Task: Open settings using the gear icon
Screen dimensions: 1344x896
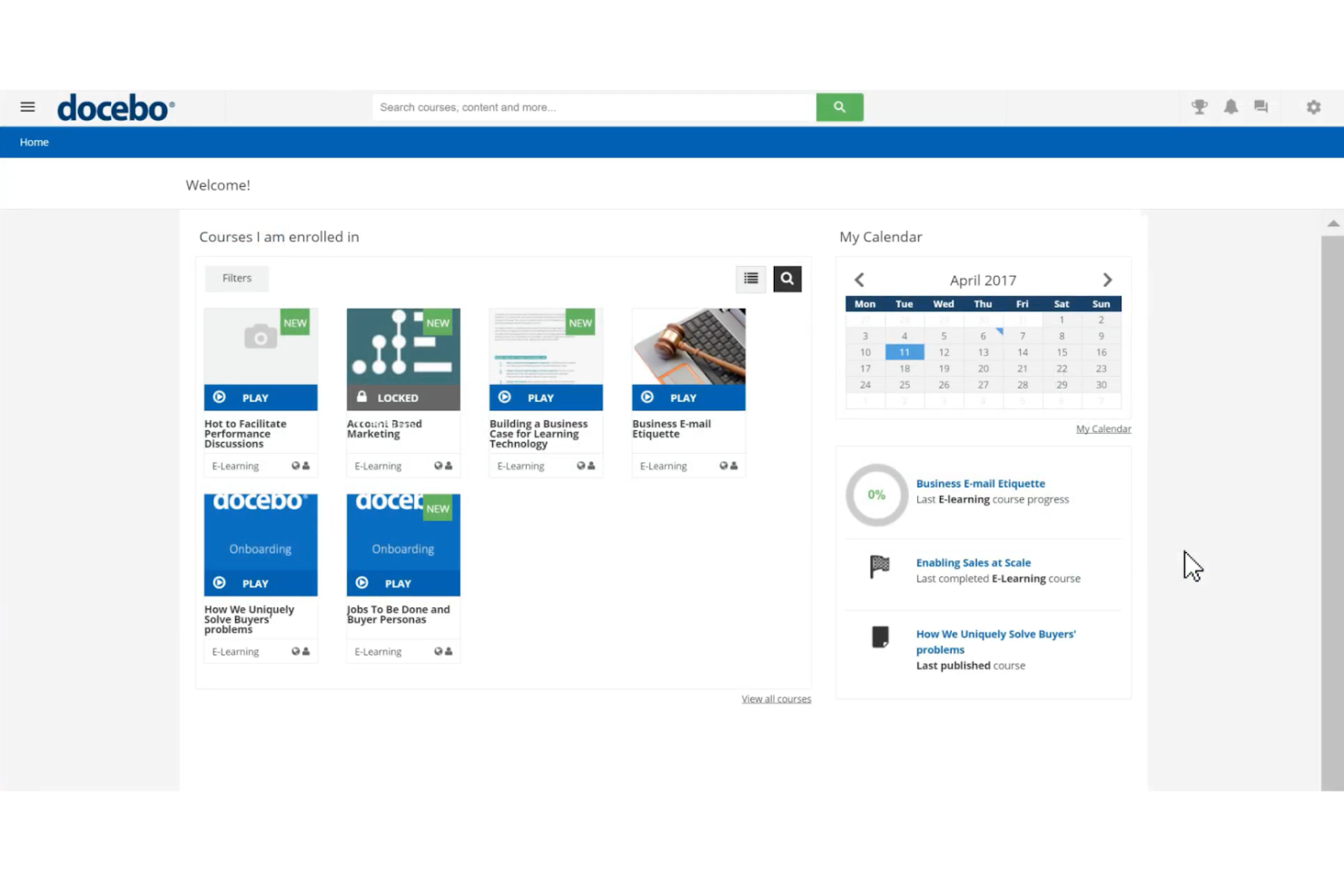Action: pos(1313,106)
